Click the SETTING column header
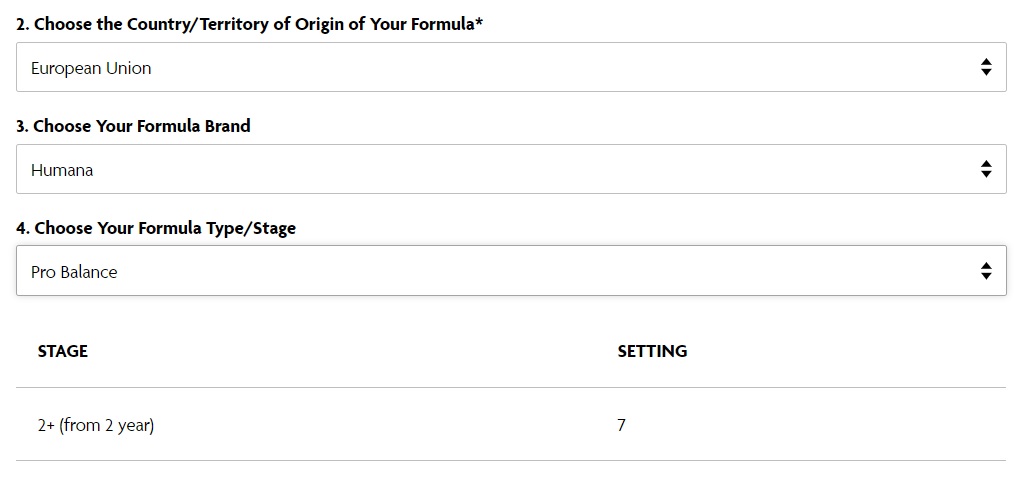 click(x=652, y=352)
